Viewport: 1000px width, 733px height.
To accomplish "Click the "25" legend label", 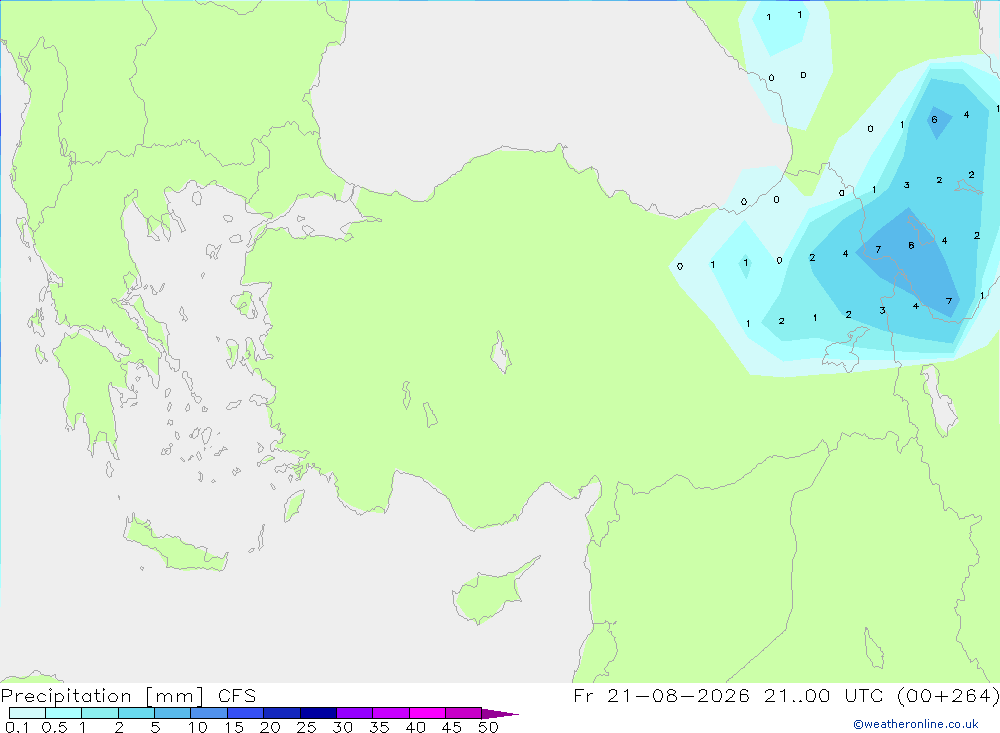I will [x=306, y=727].
